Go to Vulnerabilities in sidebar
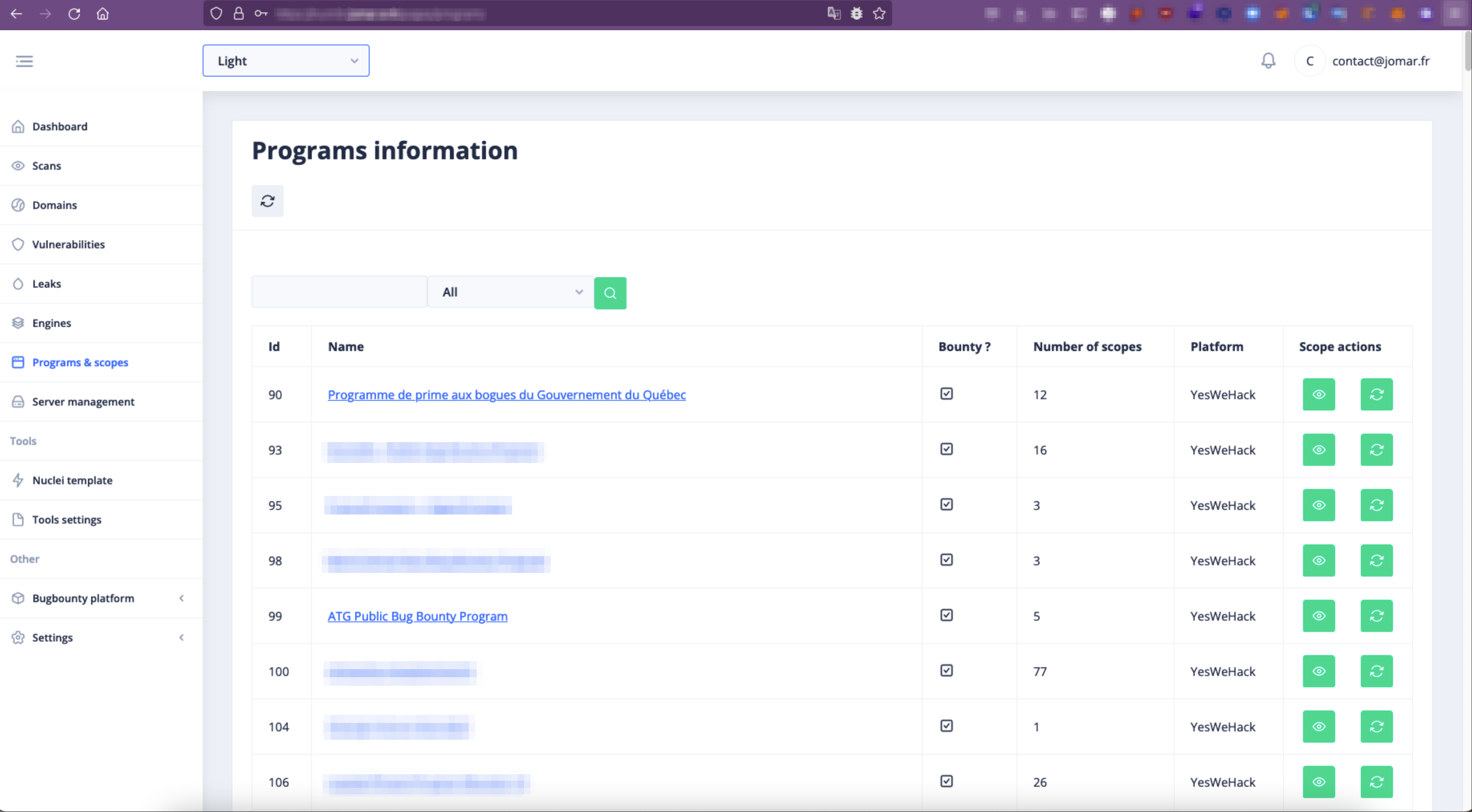Image resolution: width=1472 pixels, height=812 pixels. coord(68,245)
